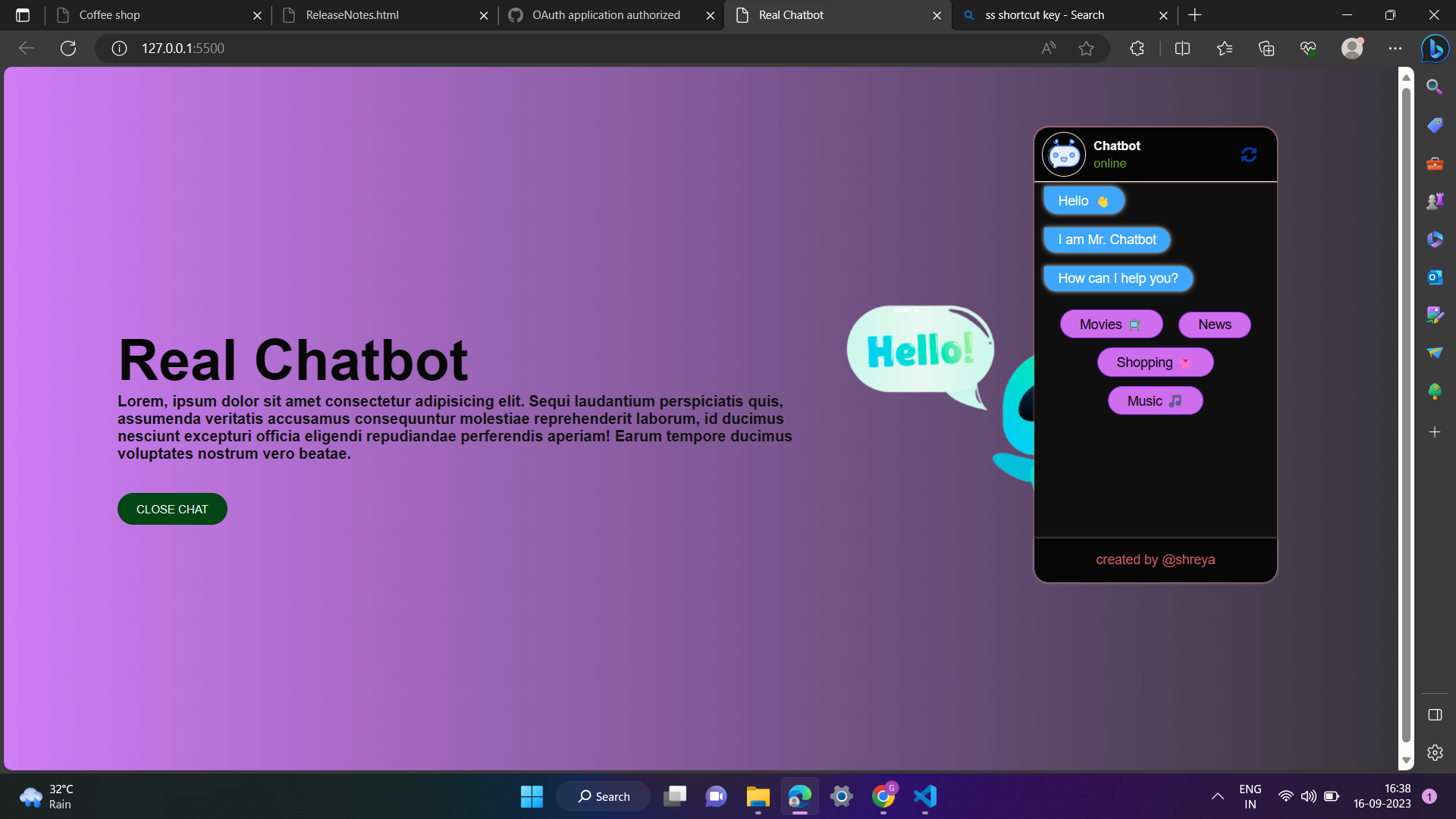This screenshot has height=819, width=1456.
Task: Click the CLOSE CHAT button
Action: 171,509
